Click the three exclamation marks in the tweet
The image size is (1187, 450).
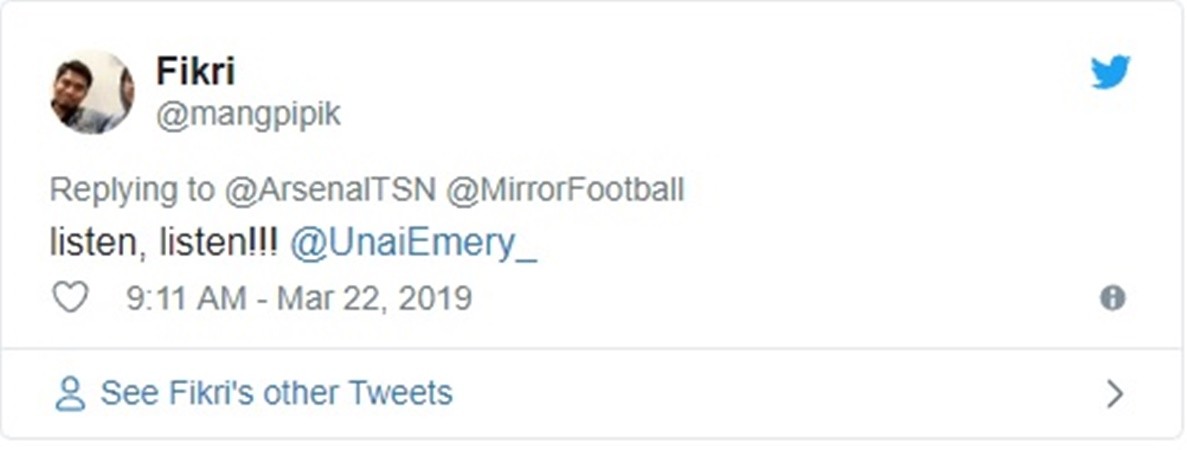tap(268, 245)
